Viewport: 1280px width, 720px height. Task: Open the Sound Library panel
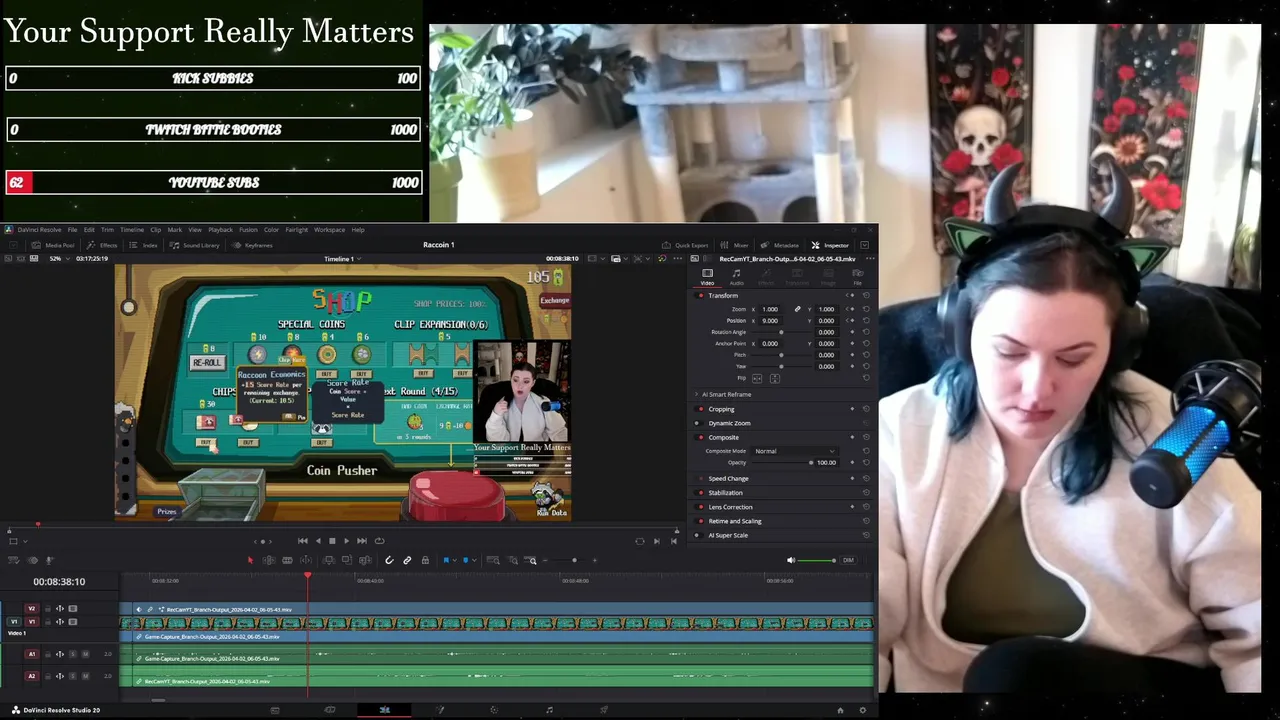click(x=195, y=245)
